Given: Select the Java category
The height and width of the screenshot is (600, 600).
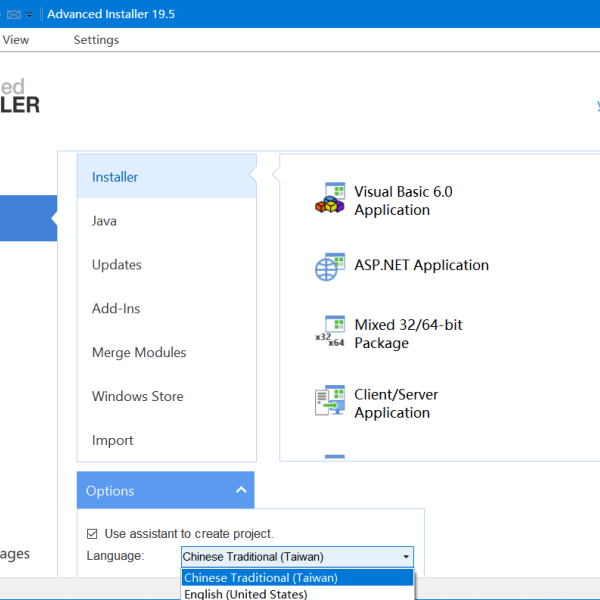Looking at the screenshot, I should tap(166, 221).
